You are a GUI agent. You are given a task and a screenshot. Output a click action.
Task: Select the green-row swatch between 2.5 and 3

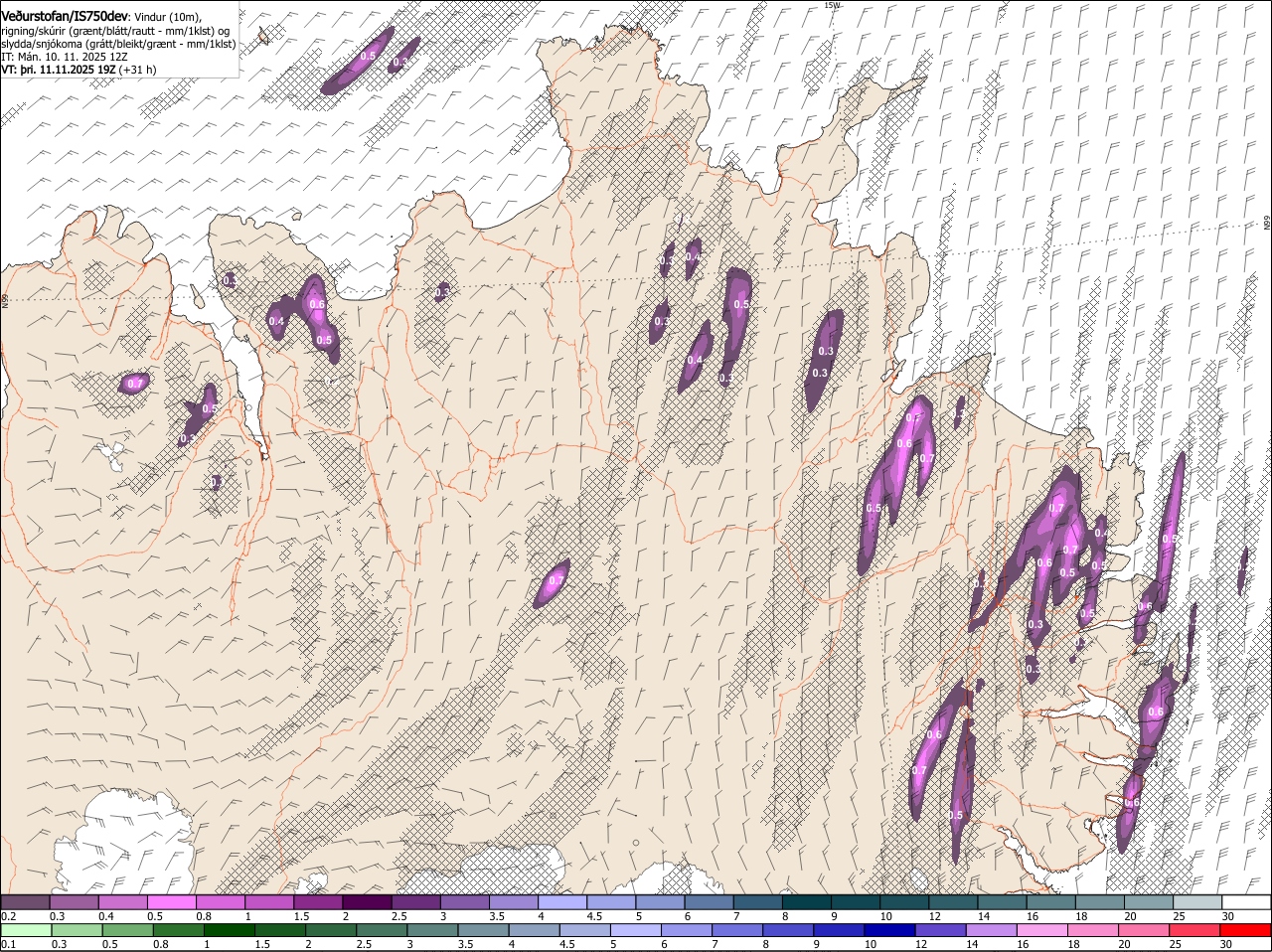point(381,930)
